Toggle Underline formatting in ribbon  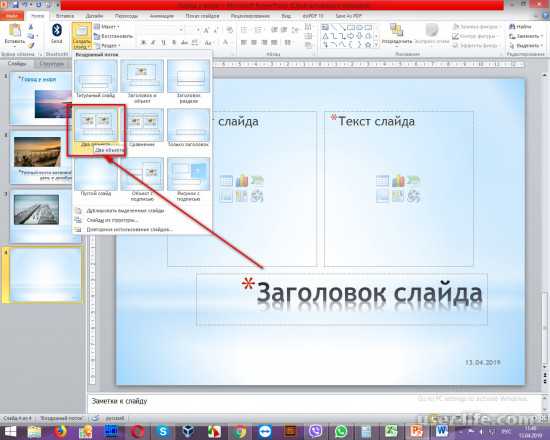click(163, 43)
